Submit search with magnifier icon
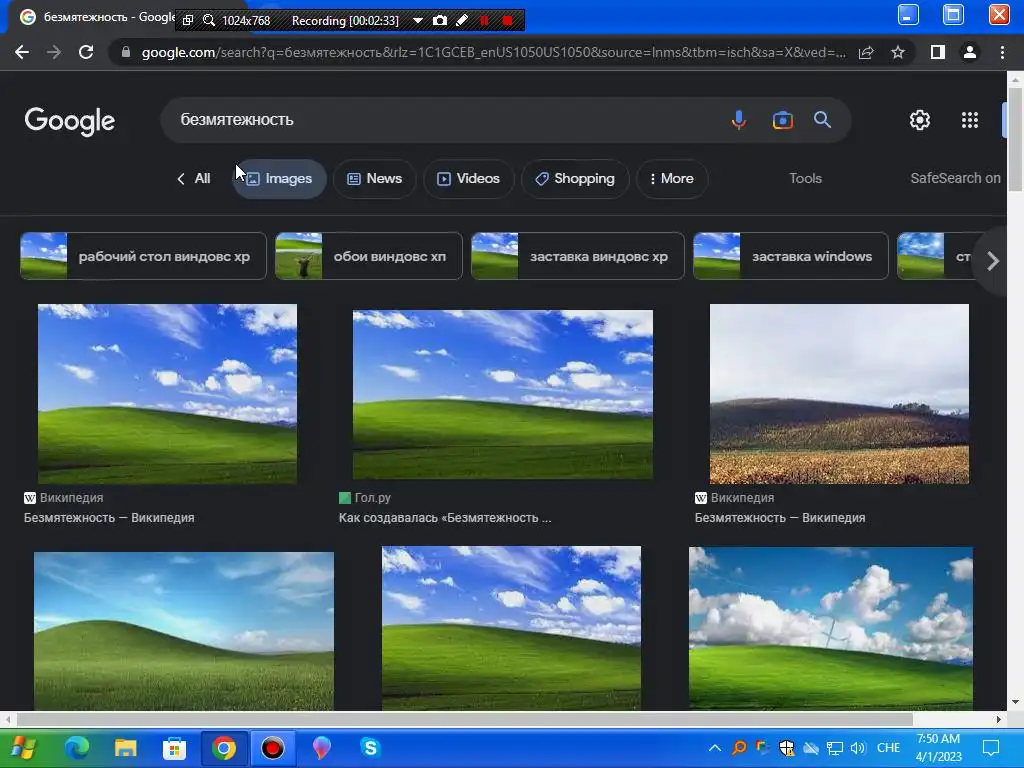 (x=822, y=120)
